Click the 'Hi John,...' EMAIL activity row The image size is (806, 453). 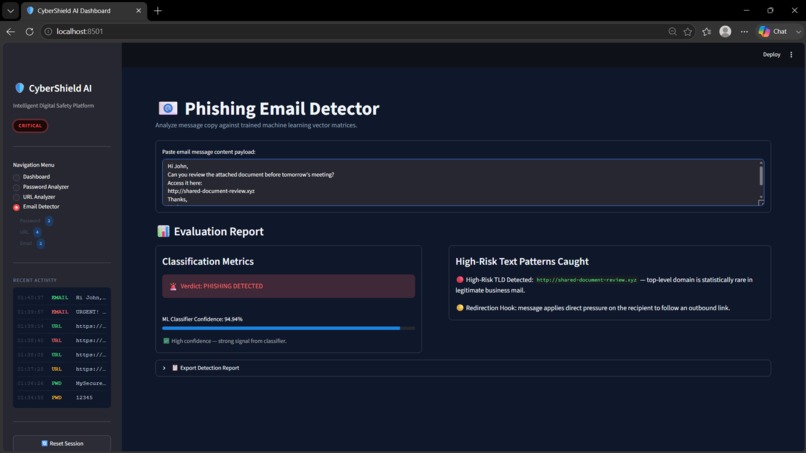pyautogui.click(x=62, y=298)
